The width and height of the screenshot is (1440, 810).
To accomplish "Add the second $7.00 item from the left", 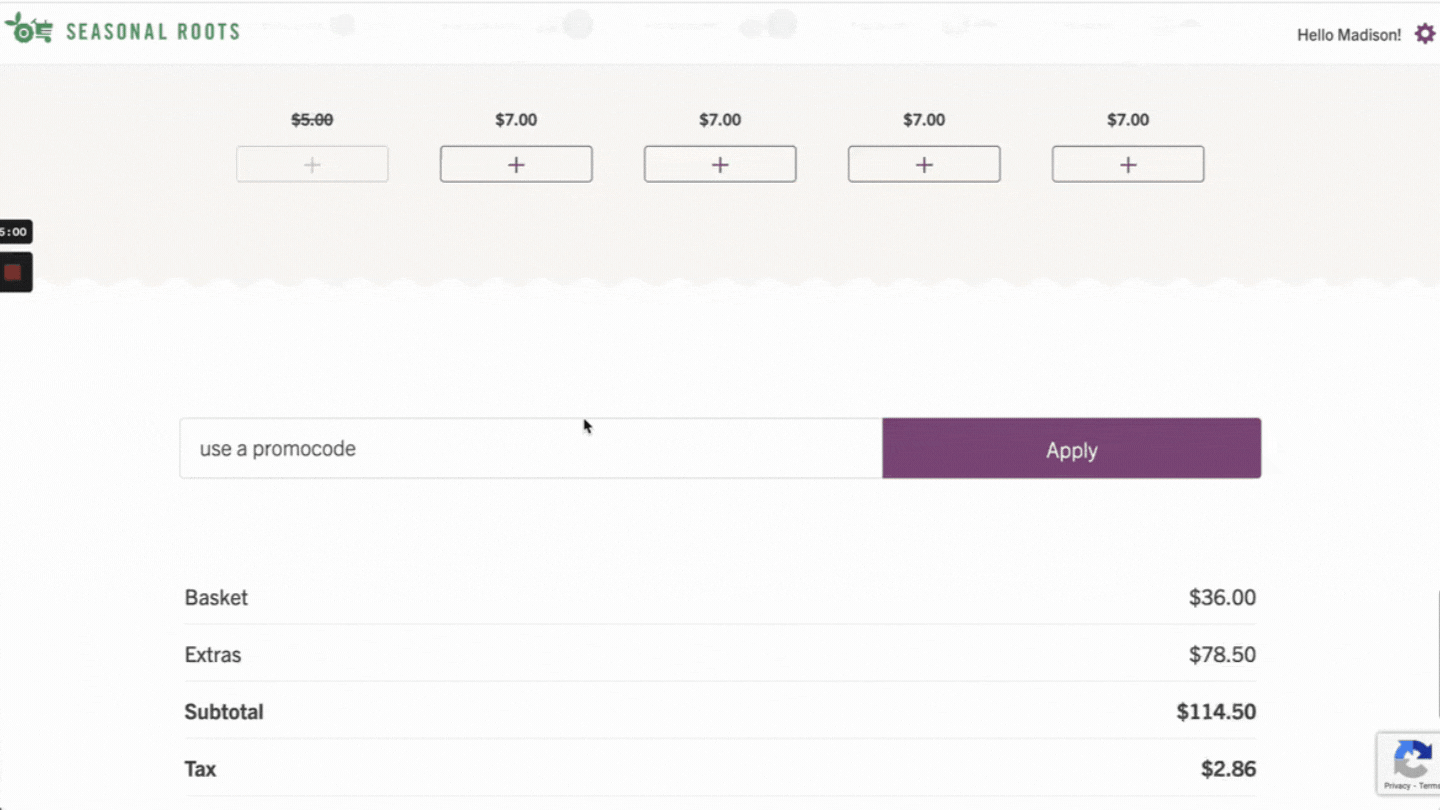I will (720, 165).
